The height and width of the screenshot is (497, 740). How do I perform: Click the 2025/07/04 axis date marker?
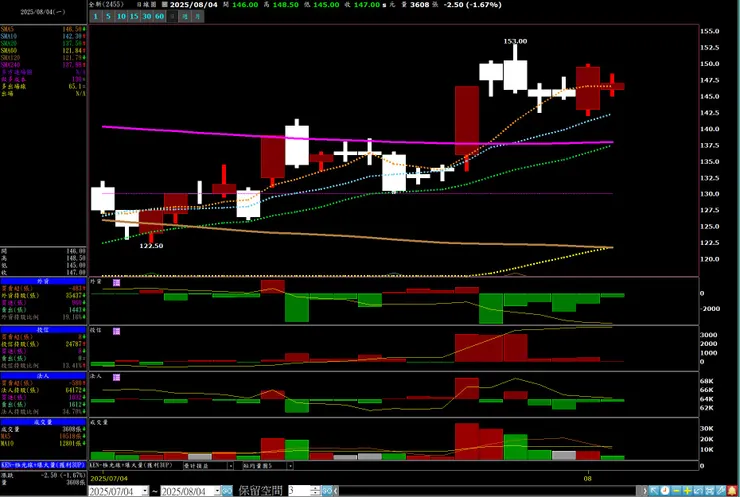[x=109, y=478]
